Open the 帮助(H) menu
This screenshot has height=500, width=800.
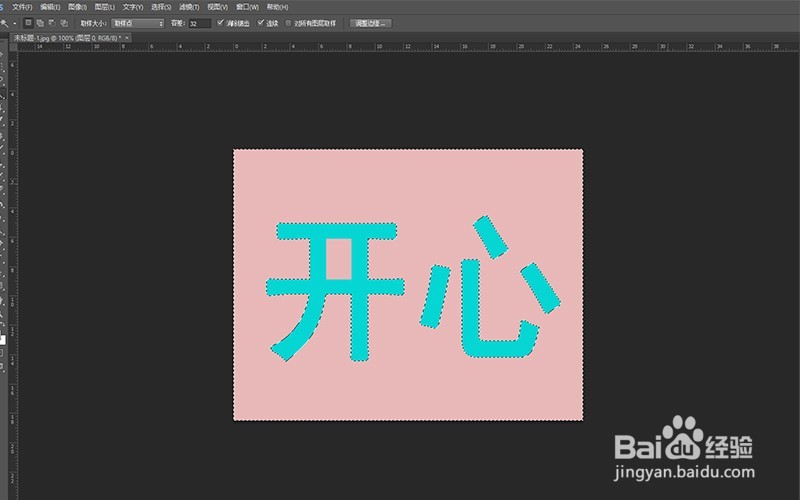(x=278, y=7)
